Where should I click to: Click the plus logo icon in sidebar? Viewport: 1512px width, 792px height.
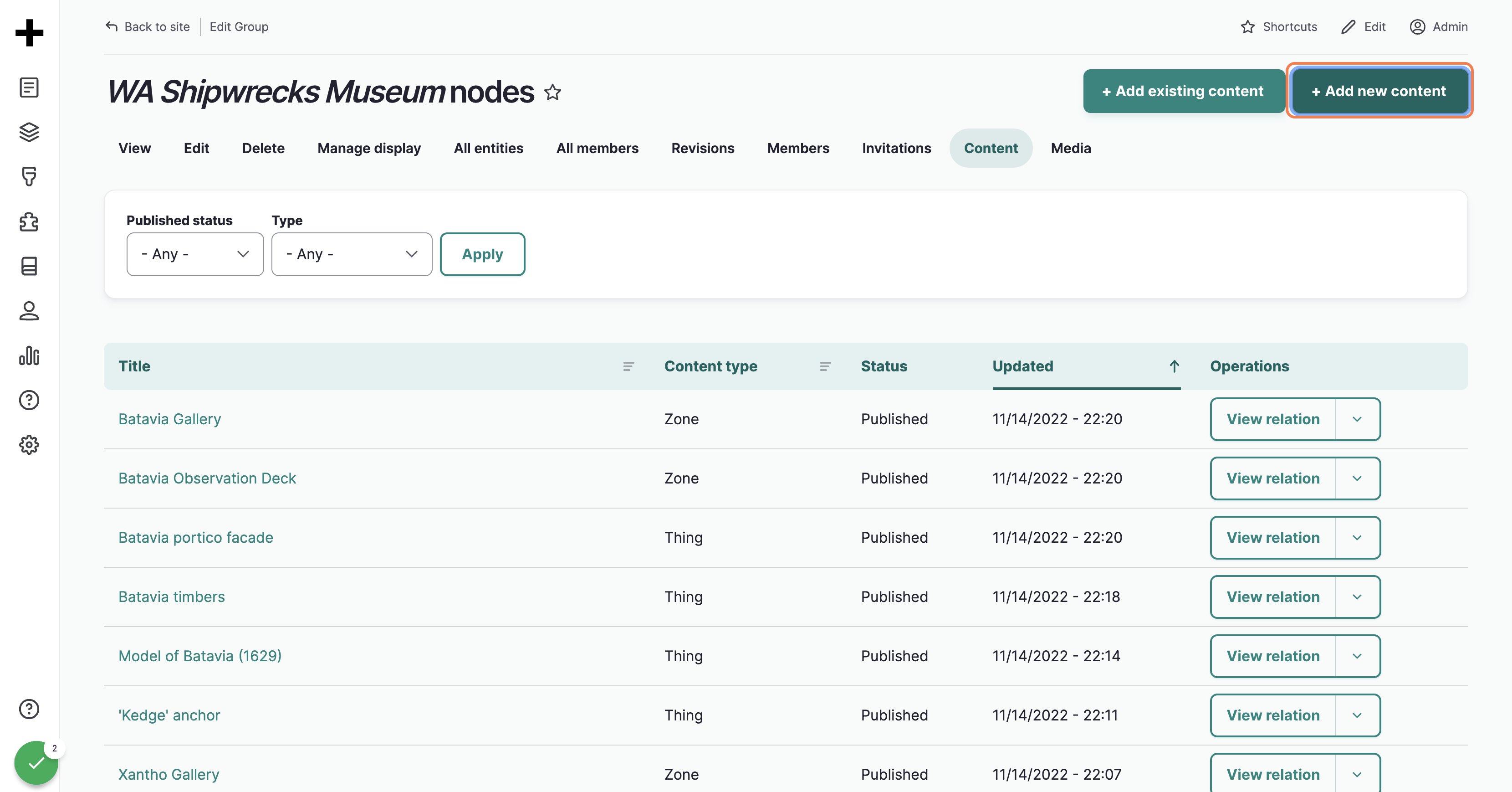click(x=29, y=32)
